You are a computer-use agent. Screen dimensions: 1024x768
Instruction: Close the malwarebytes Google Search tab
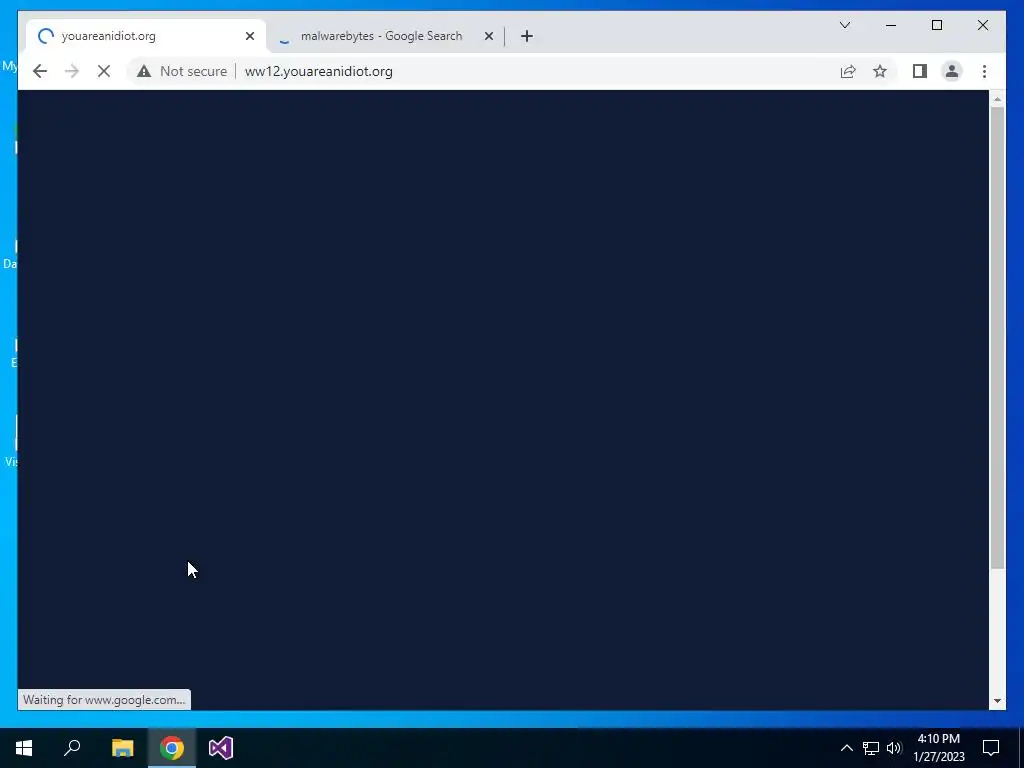(x=488, y=36)
